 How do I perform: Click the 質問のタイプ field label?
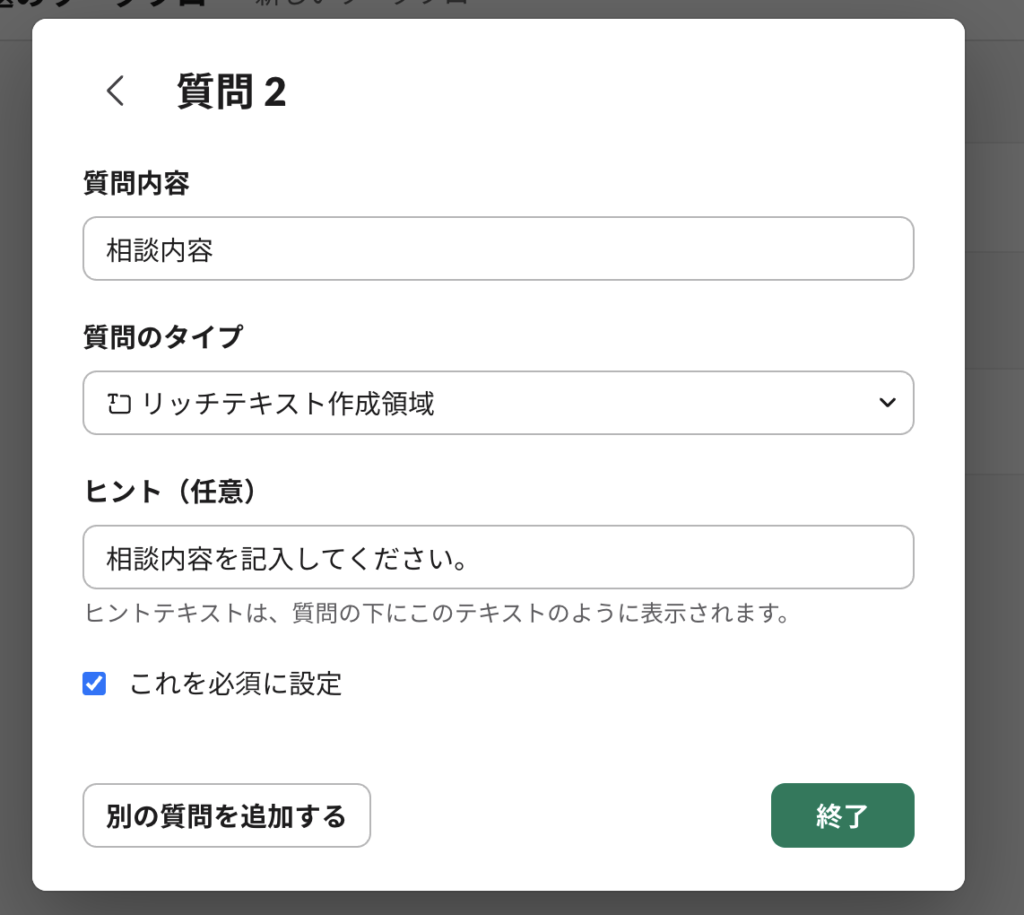click(162, 337)
